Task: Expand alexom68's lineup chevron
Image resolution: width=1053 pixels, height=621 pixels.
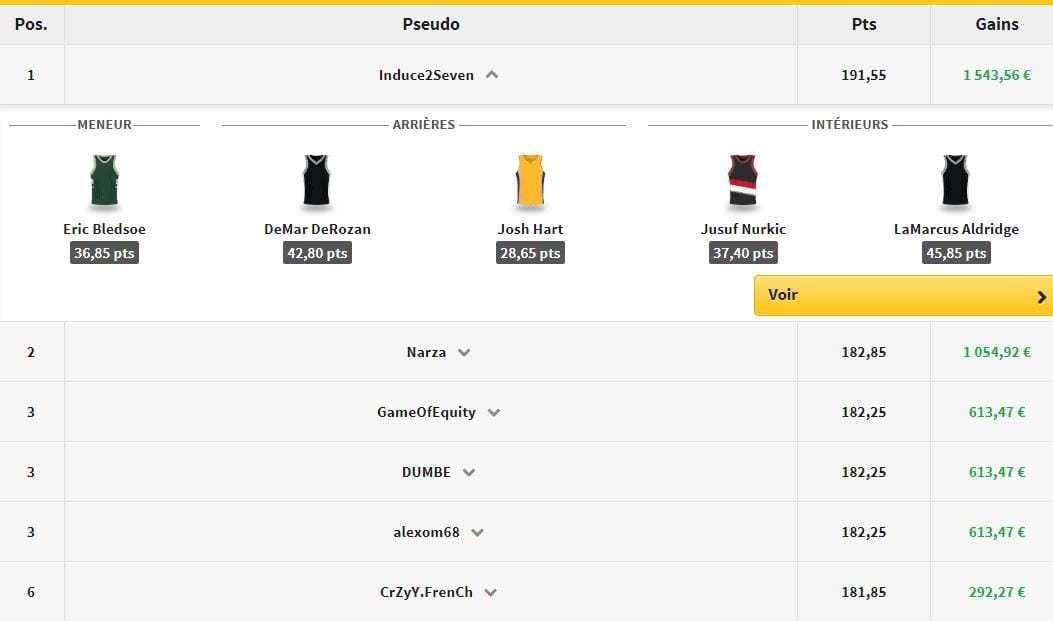Action: [x=477, y=532]
